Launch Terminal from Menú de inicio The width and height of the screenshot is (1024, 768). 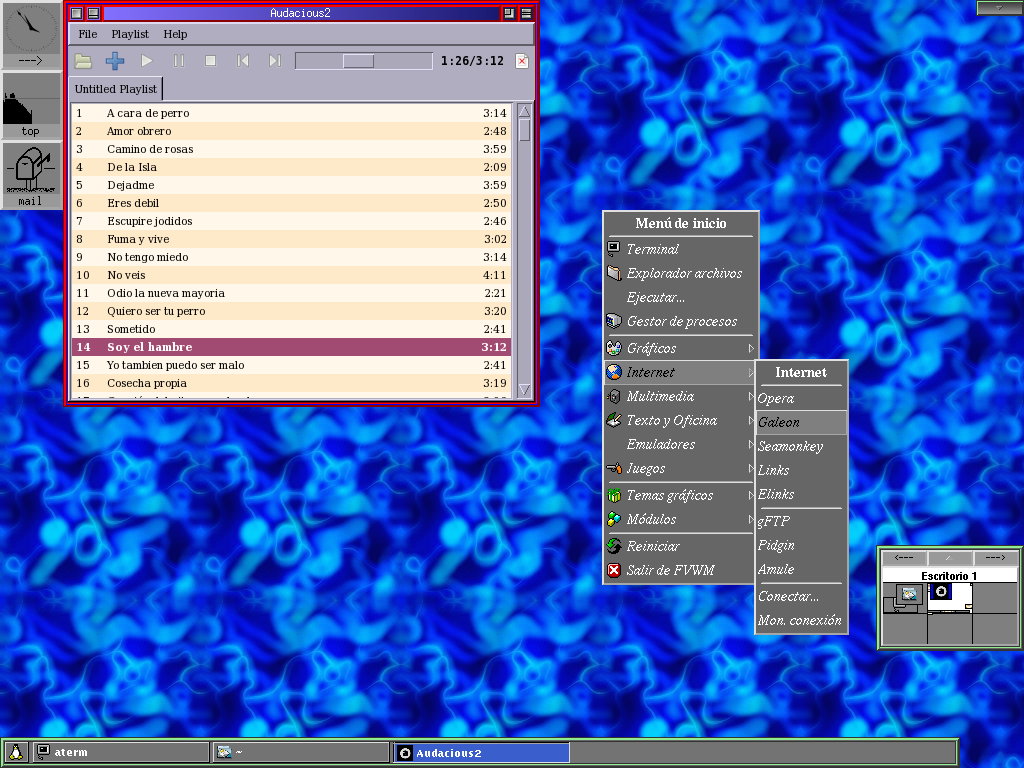tap(679, 249)
